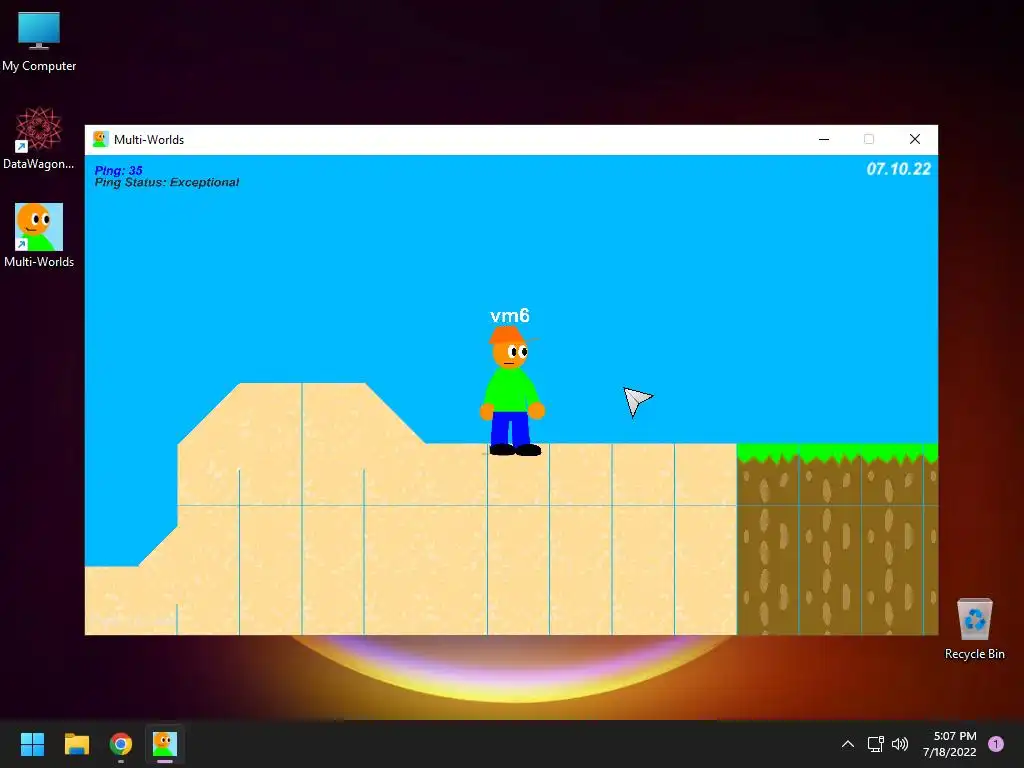Launch Google Chrome from the taskbar
This screenshot has width=1024, height=768.
coord(121,744)
